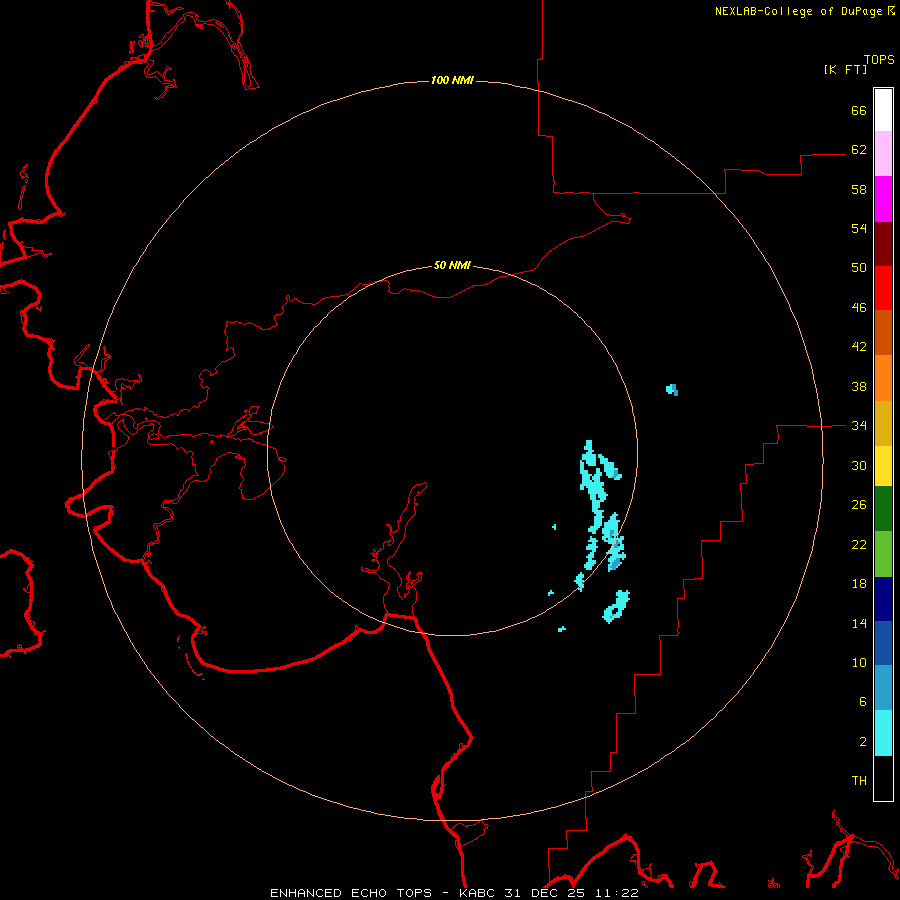Screen dimensions: 900x900
Task: Click the legend value 14
Action: tap(859, 623)
